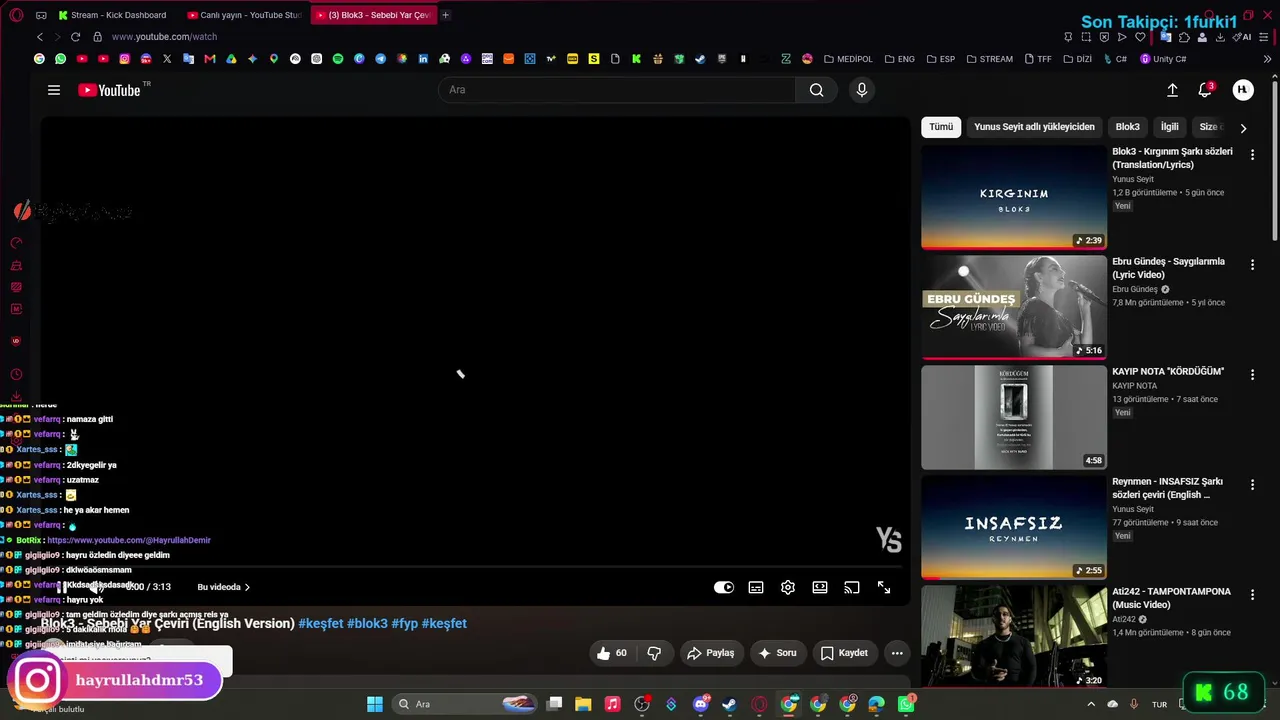Open the 'Ati242 - TAMPONTAMPONA' video title
The height and width of the screenshot is (720, 1280).
click(1171, 598)
